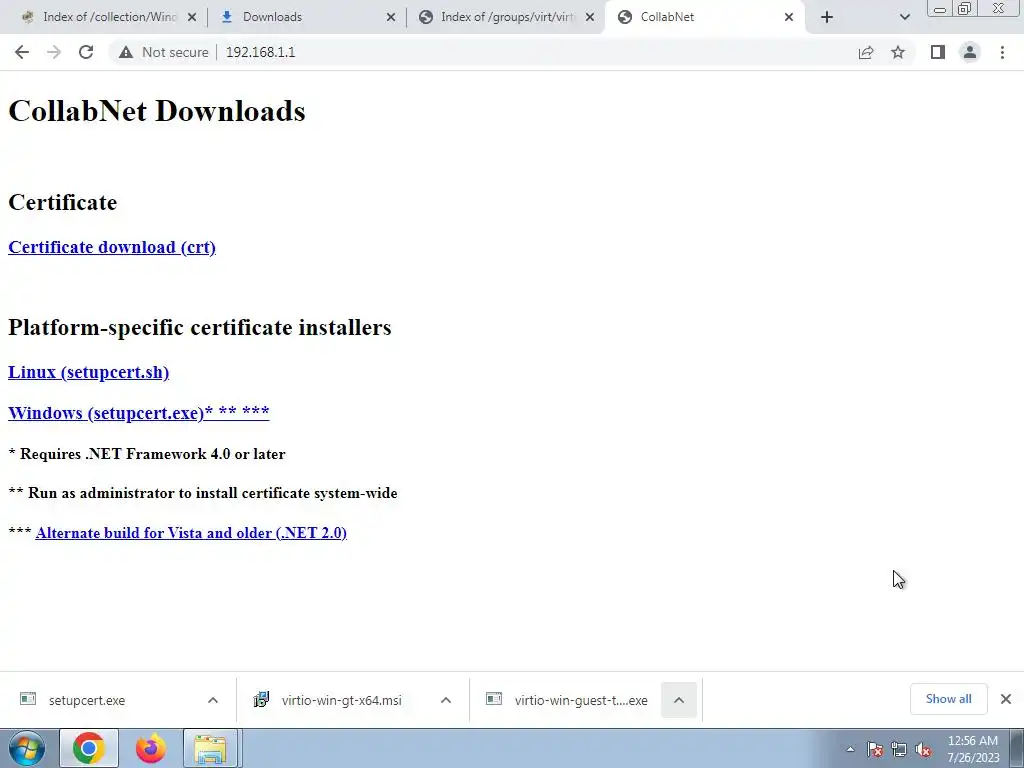Bookmark this page with the star icon

[x=898, y=52]
